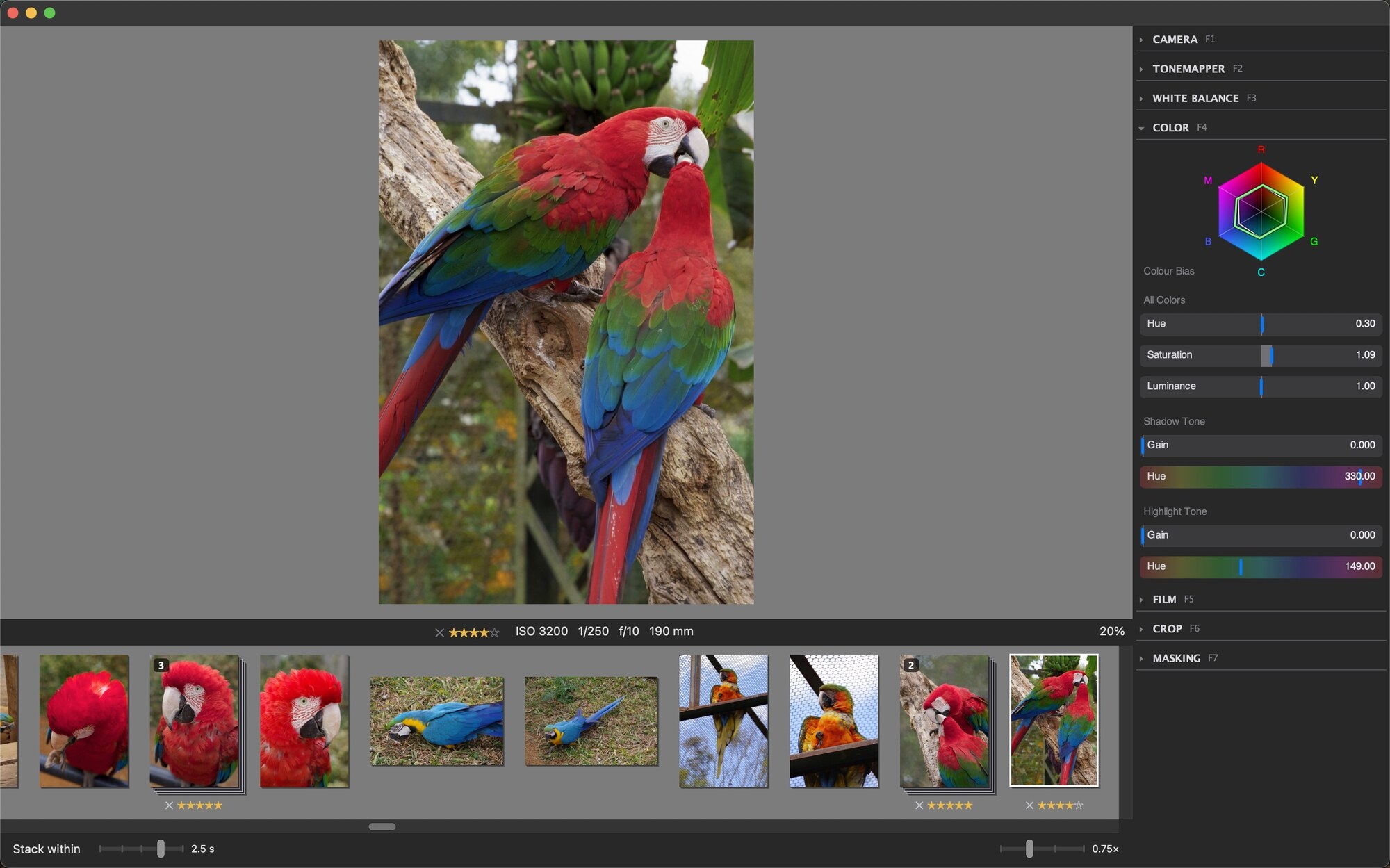Expand the TONEMAPPER panel section

coord(1188,69)
